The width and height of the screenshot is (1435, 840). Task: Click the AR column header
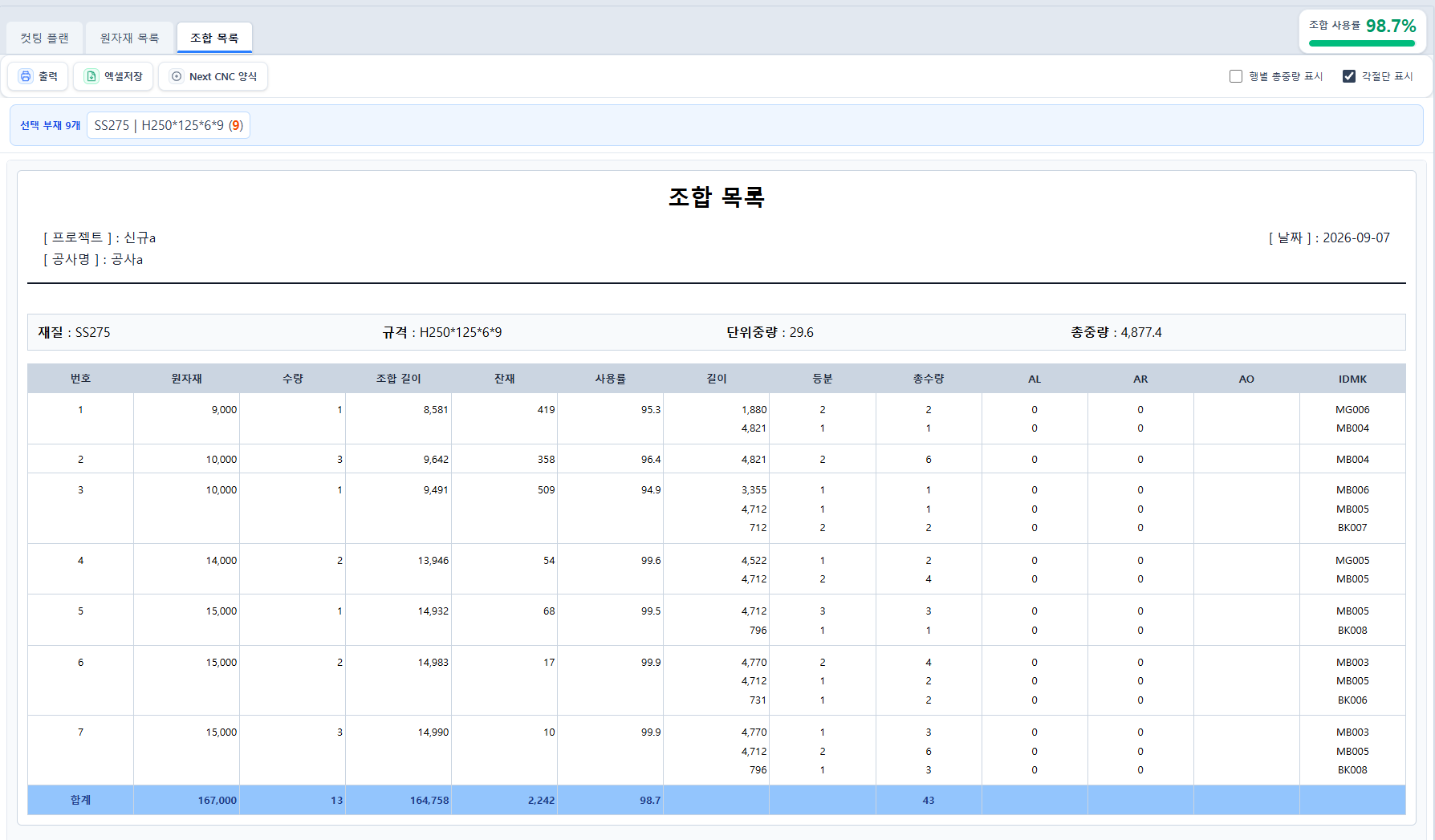pyautogui.click(x=1140, y=379)
